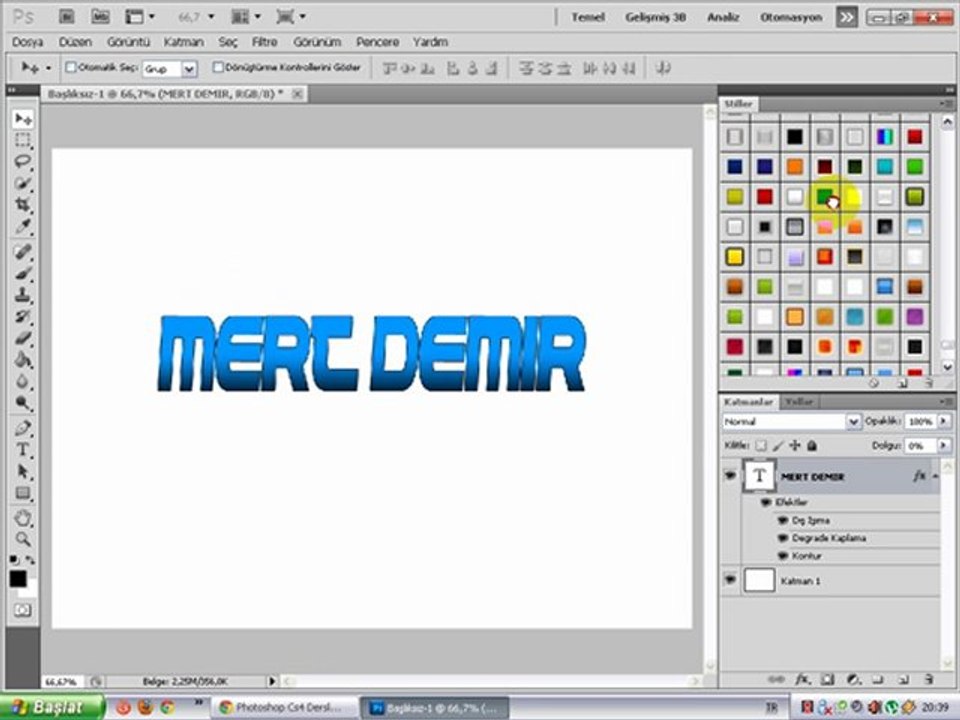Click the Dolgu 0% value field

point(920,446)
